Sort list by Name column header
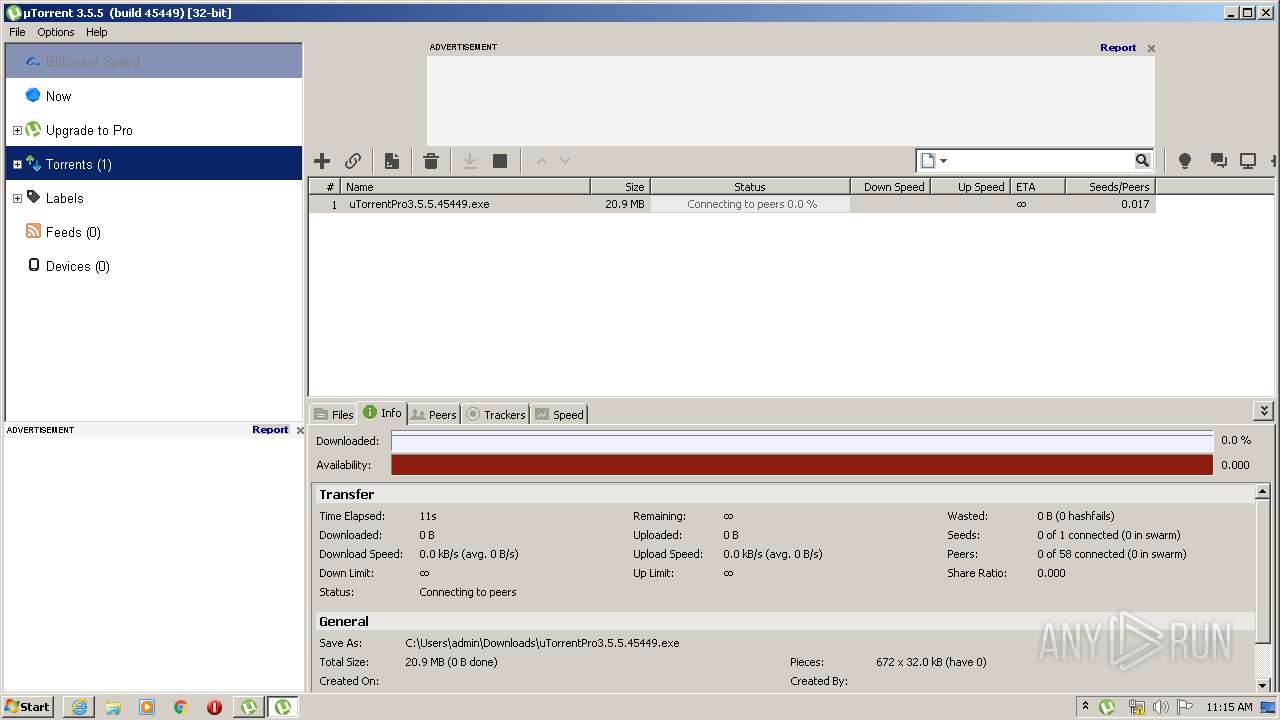 pyautogui.click(x=465, y=187)
